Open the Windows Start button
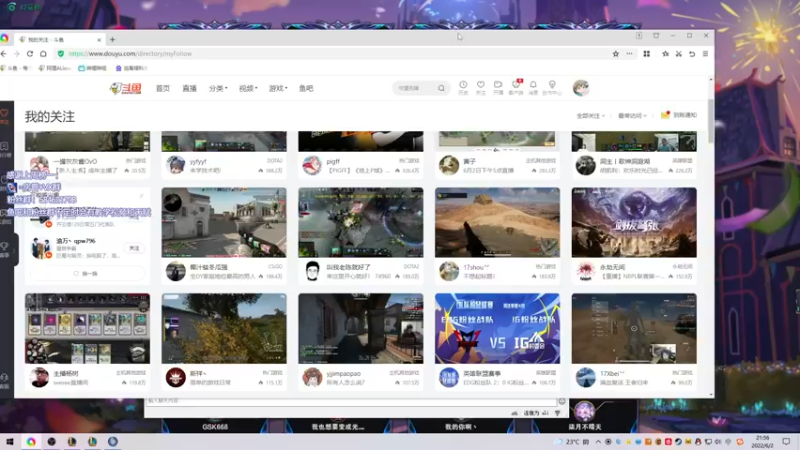This screenshot has width=800, height=450. point(10,441)
